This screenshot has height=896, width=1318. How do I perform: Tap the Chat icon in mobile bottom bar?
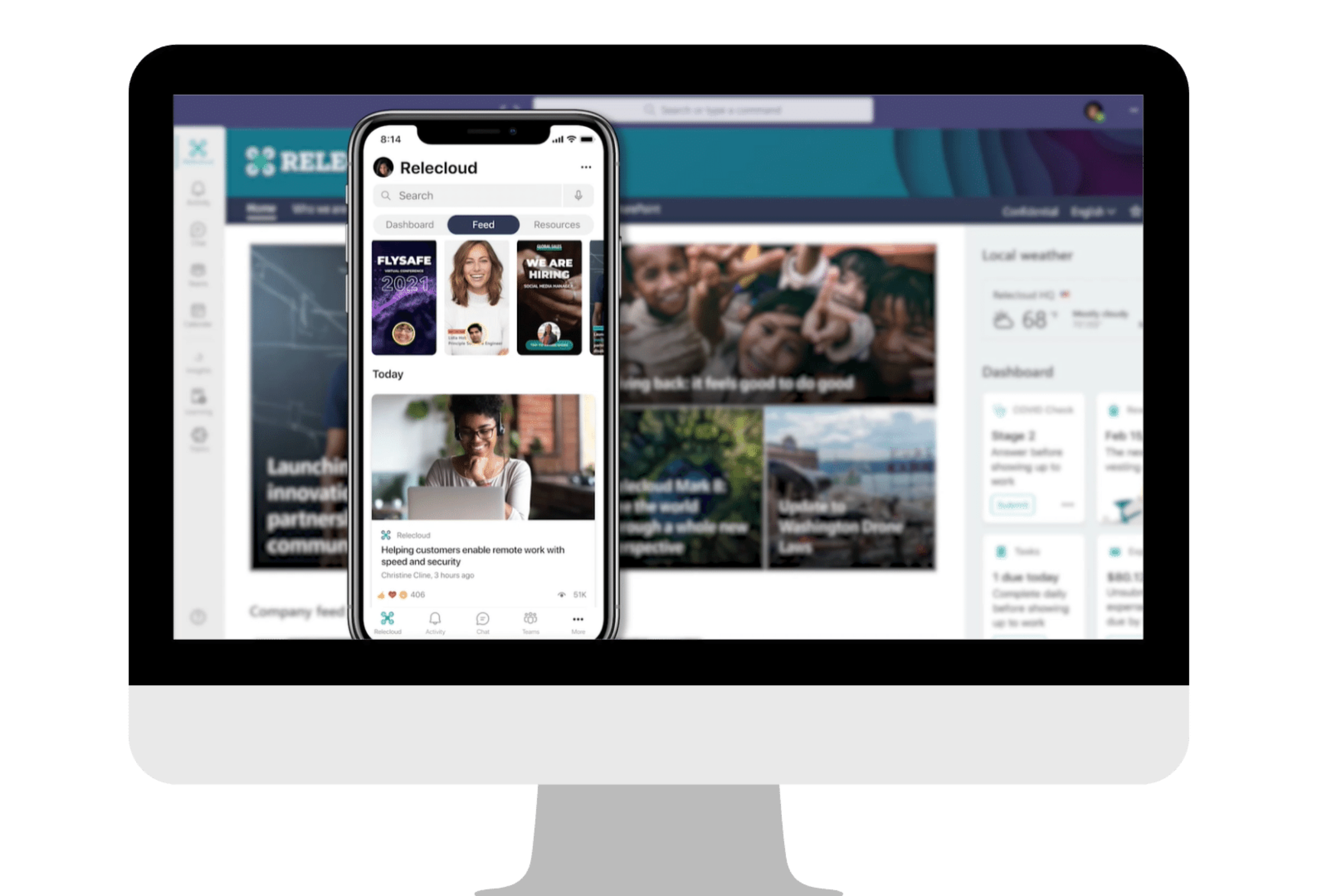(x=483, y=619)
